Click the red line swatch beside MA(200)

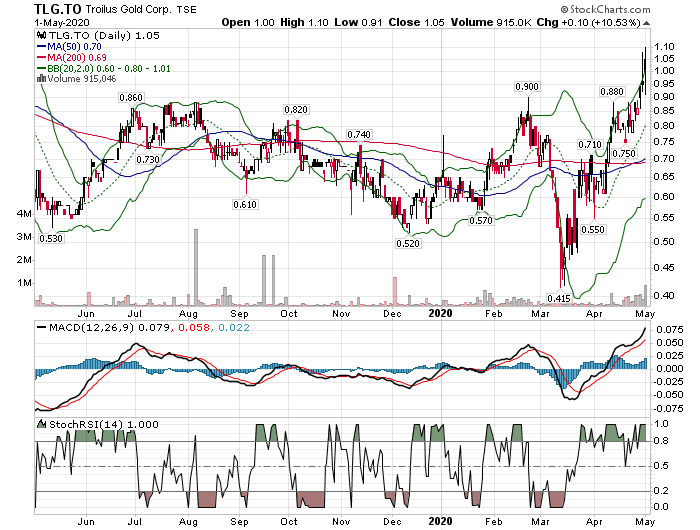(x=42, y=57)
